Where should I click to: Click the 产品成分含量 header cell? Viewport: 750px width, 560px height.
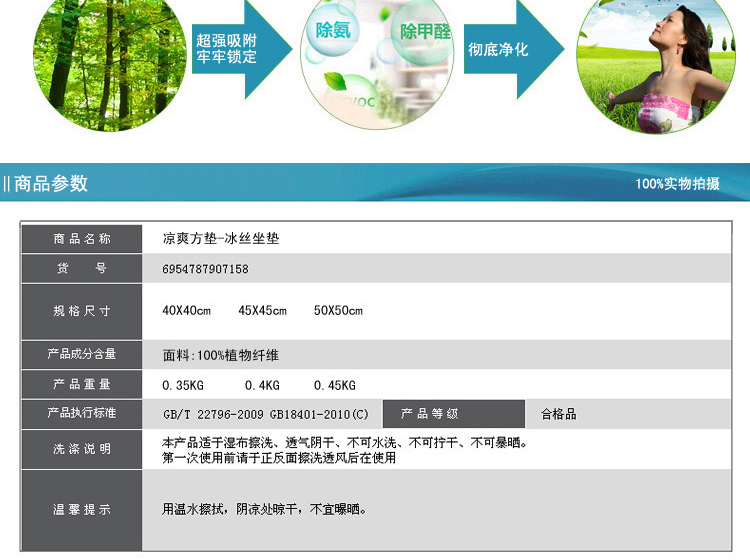click(x=82, y=354)
